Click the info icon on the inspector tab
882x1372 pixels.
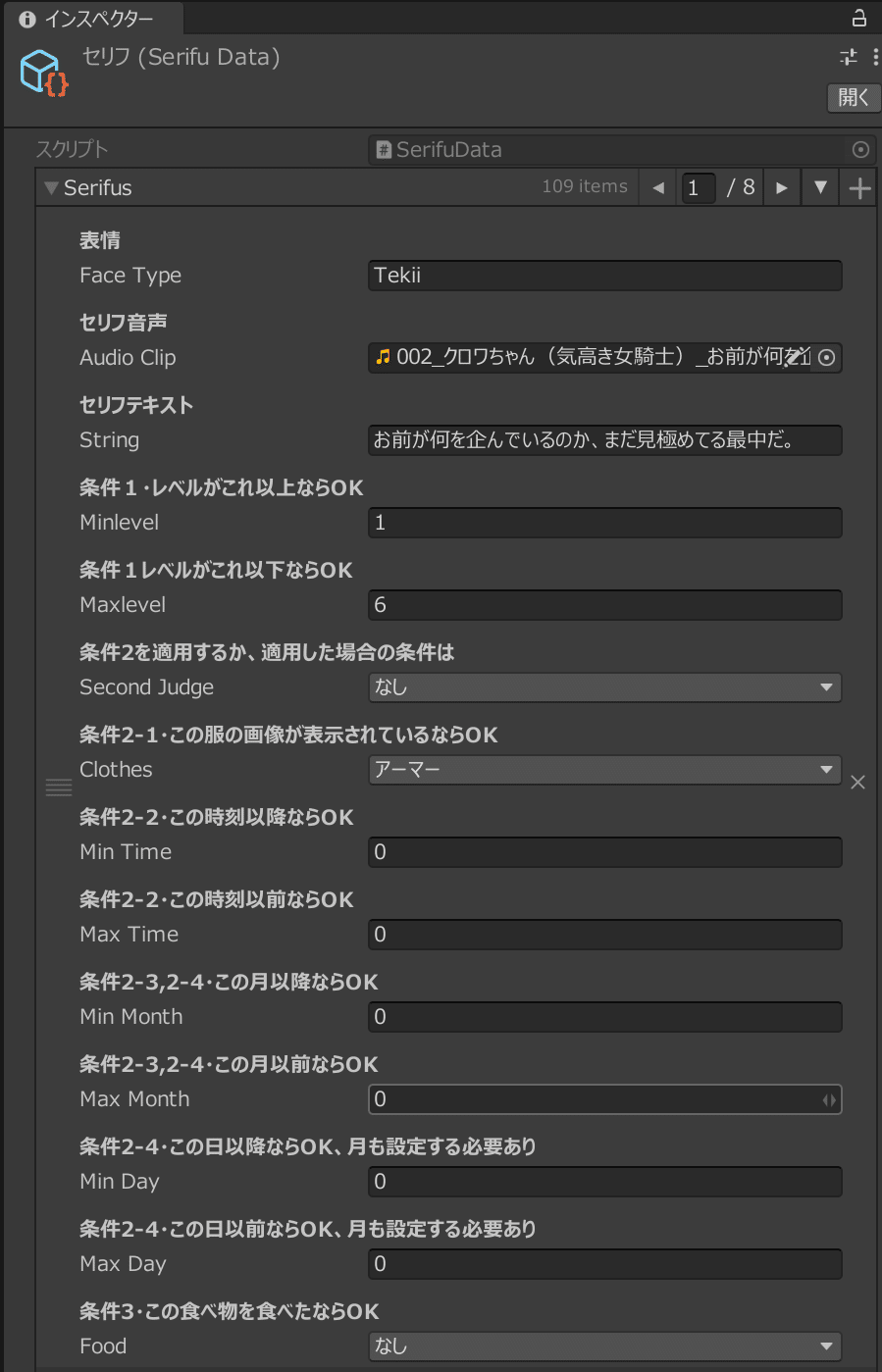click(x=26, y=18)
